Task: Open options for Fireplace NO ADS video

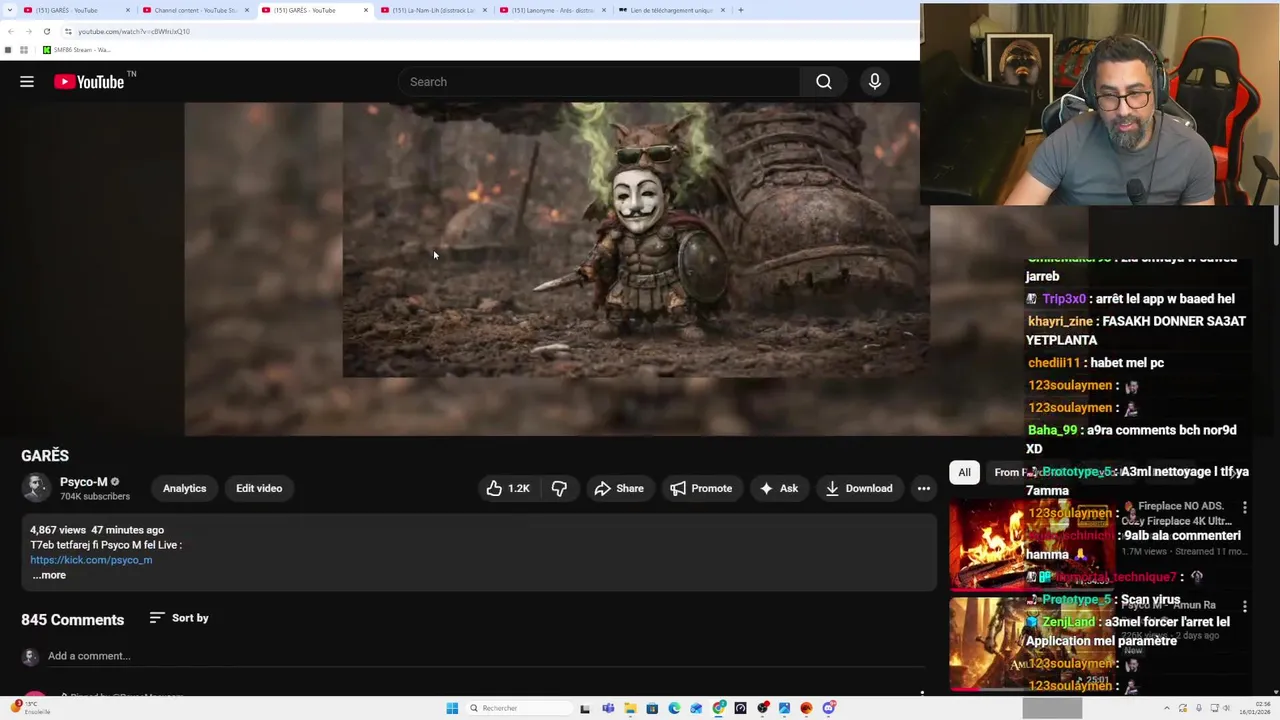Action: coord(1245,508)
